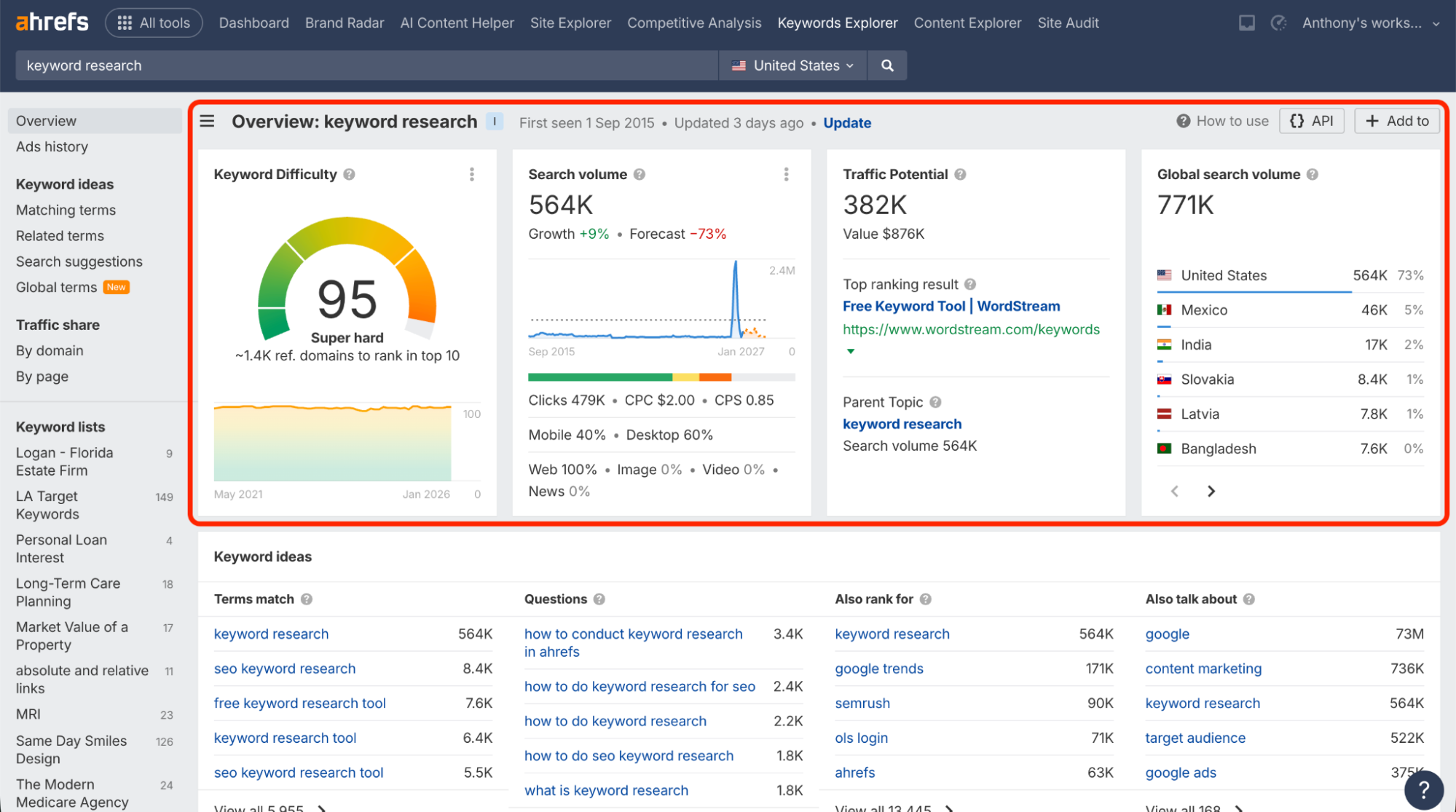
Task: Open the help bubble in bottom right corner
Action: click(x=1423, y=789)
